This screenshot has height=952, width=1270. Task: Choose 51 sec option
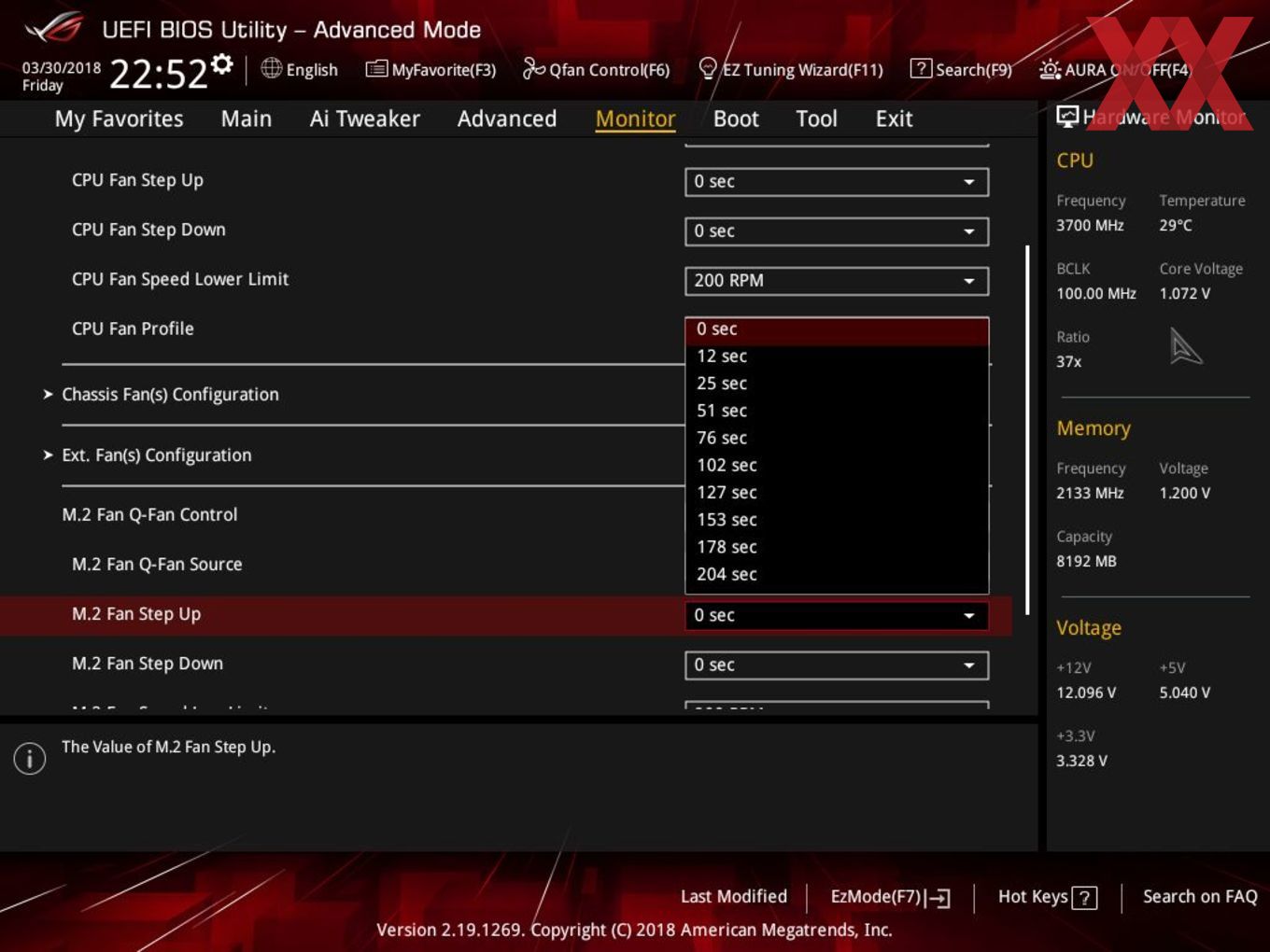click(837, 411)
